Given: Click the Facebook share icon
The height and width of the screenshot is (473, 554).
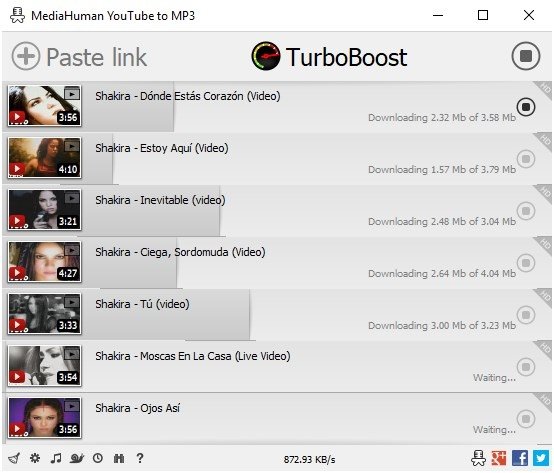Looking at the screenshot, I should (x=520, y=458).
